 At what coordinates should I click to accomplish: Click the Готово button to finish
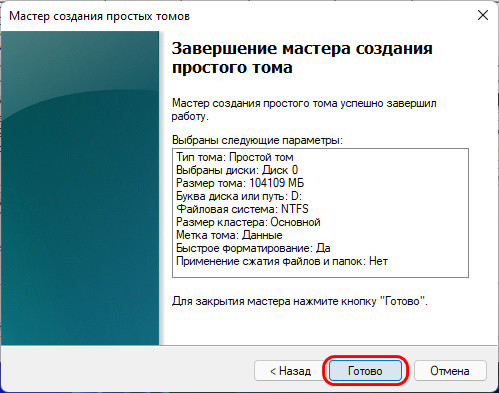tap(365, 370)
